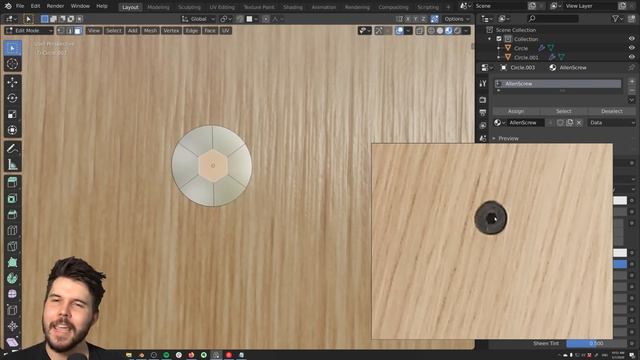The width and height of the screenshot is (640, 360).
Task: Switch to wireframe viewport shading
Action: pos(431,31)
